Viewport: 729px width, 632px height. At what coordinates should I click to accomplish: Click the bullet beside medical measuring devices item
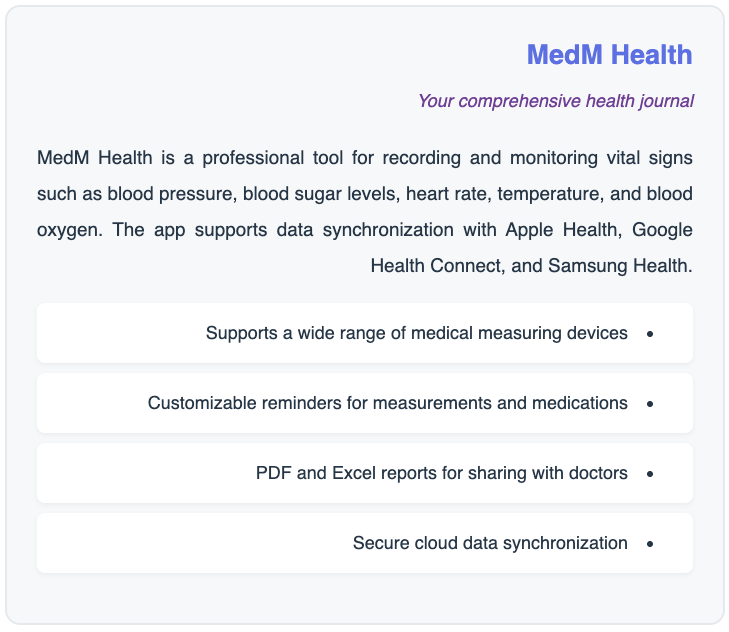pos(650,333)
